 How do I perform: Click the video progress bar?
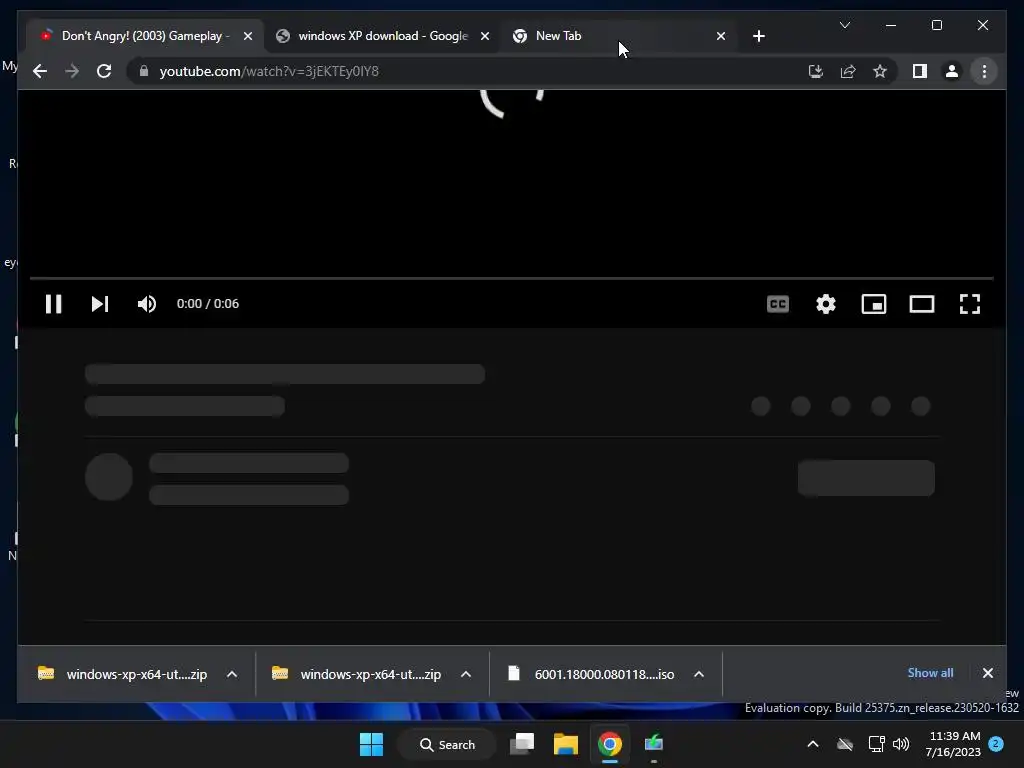[511, 278]
